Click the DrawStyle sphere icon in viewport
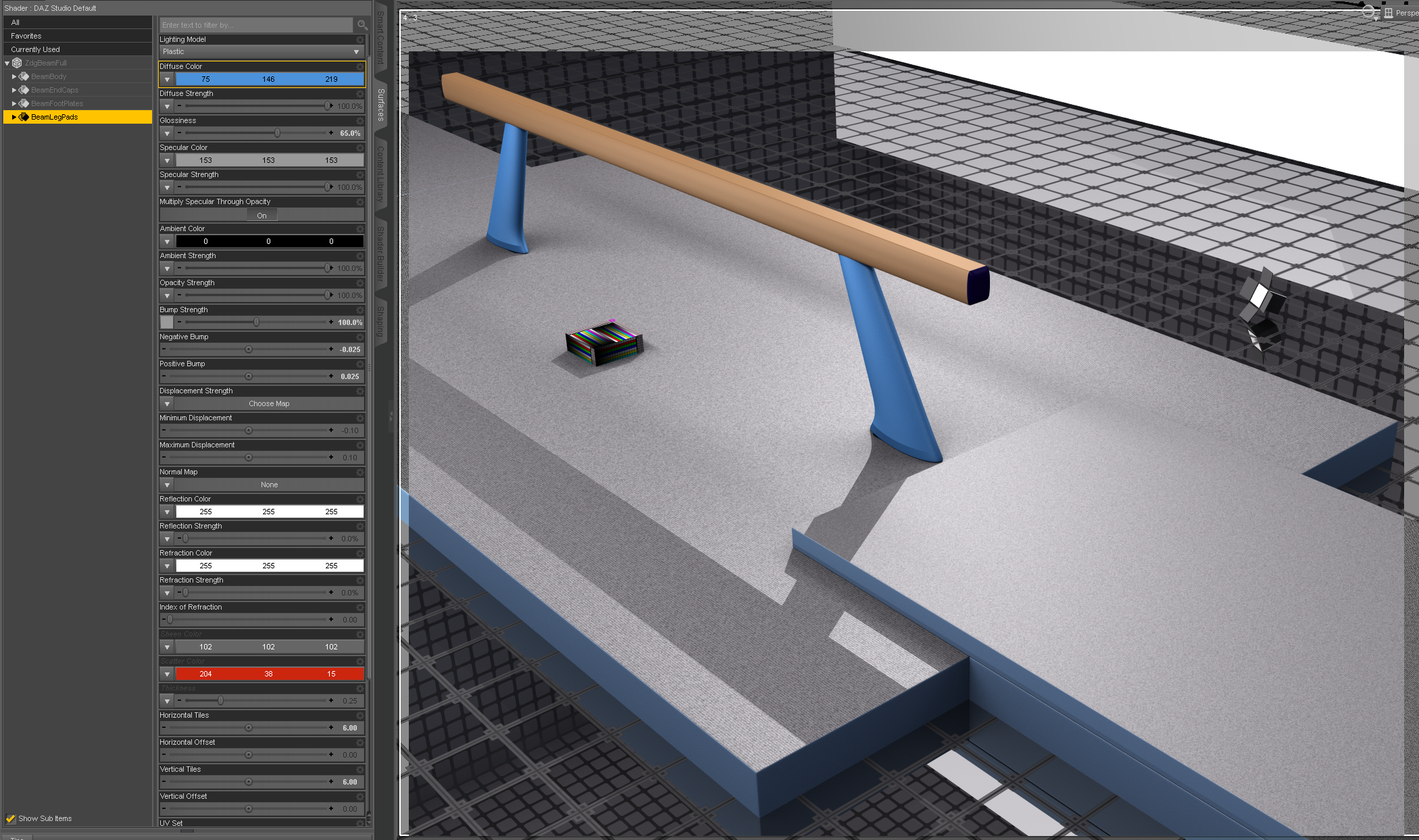 1368,12
